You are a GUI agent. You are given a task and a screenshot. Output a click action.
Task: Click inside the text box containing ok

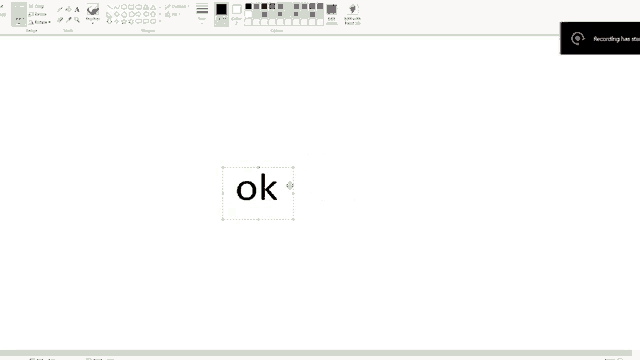pos(258,193)
